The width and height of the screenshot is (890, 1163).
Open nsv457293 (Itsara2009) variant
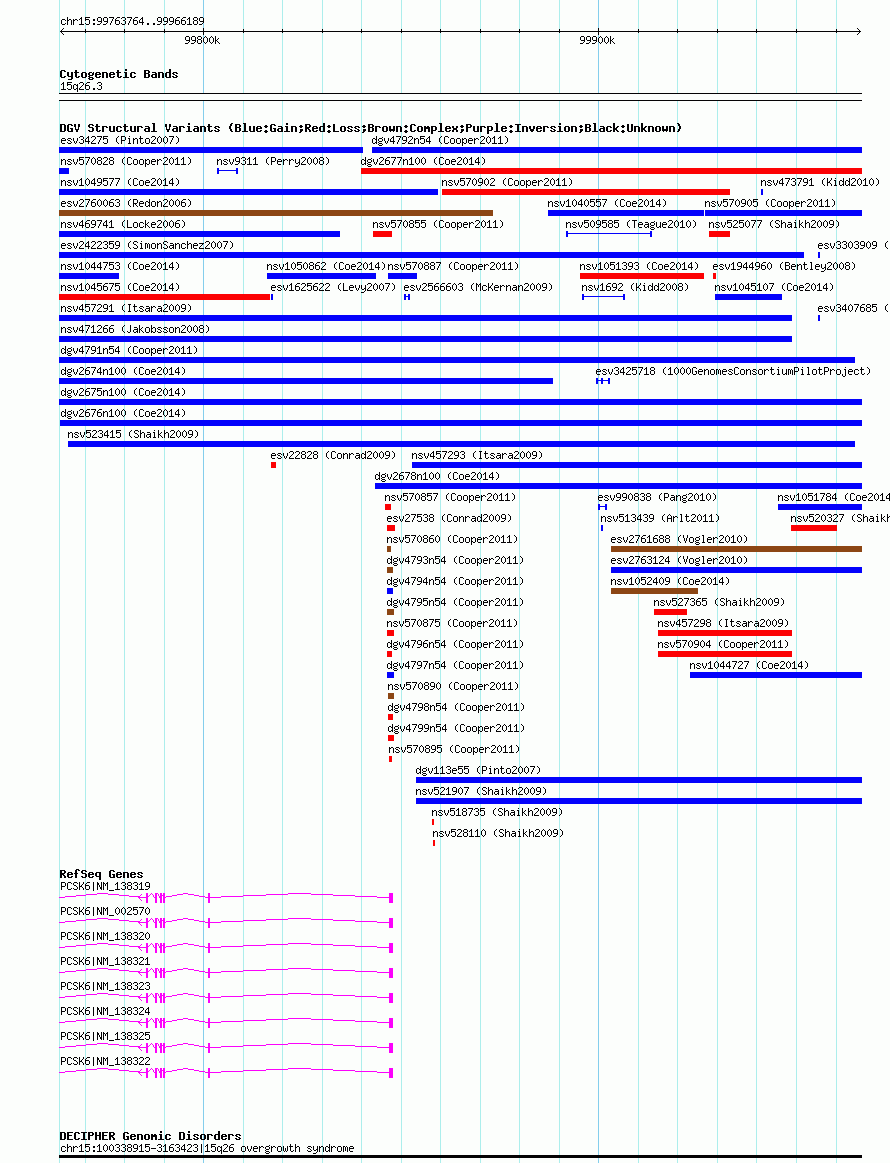pyautogui.click(x=477, y=455)
